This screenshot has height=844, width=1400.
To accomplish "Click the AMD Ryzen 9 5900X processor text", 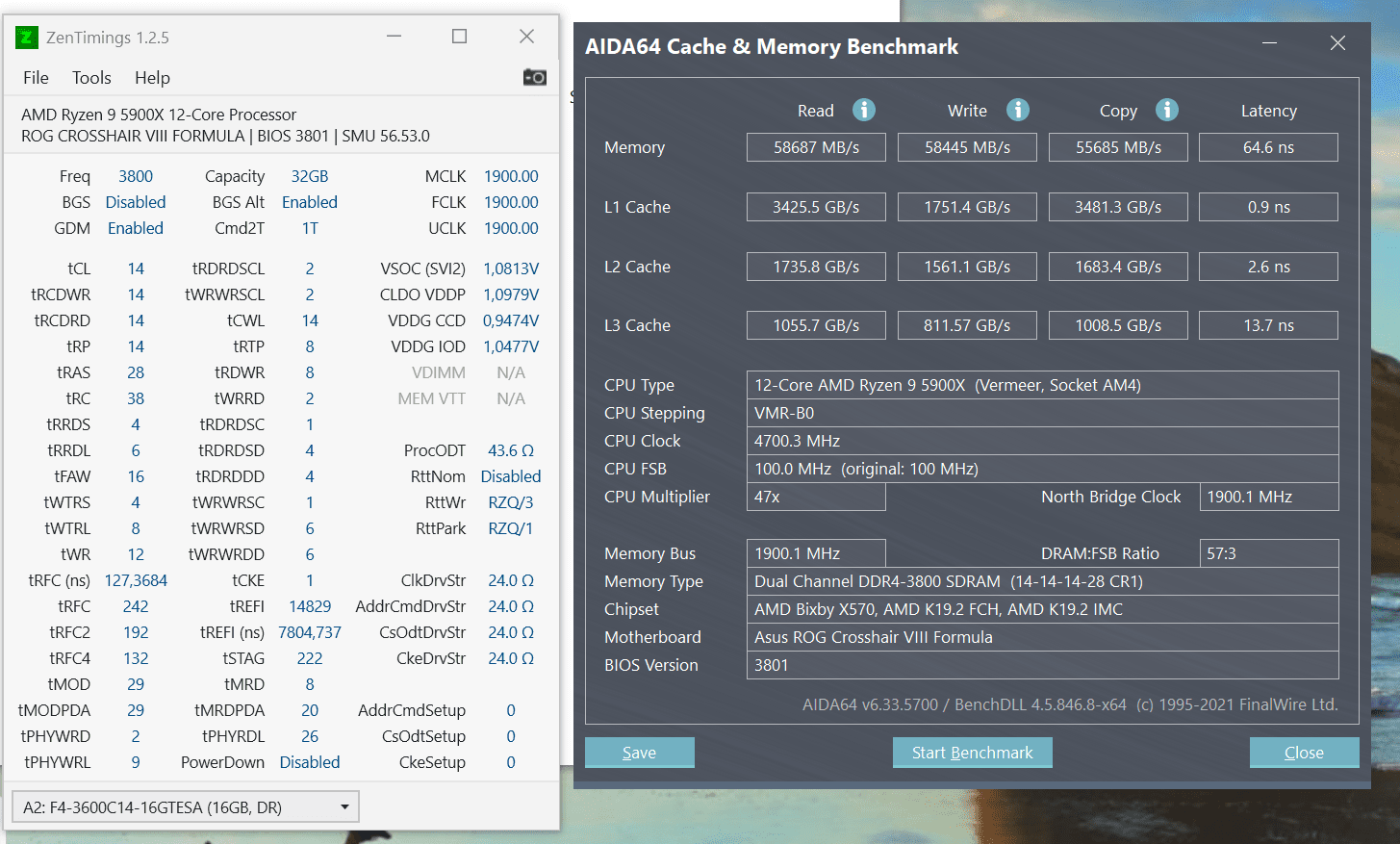I will [159, 115].
